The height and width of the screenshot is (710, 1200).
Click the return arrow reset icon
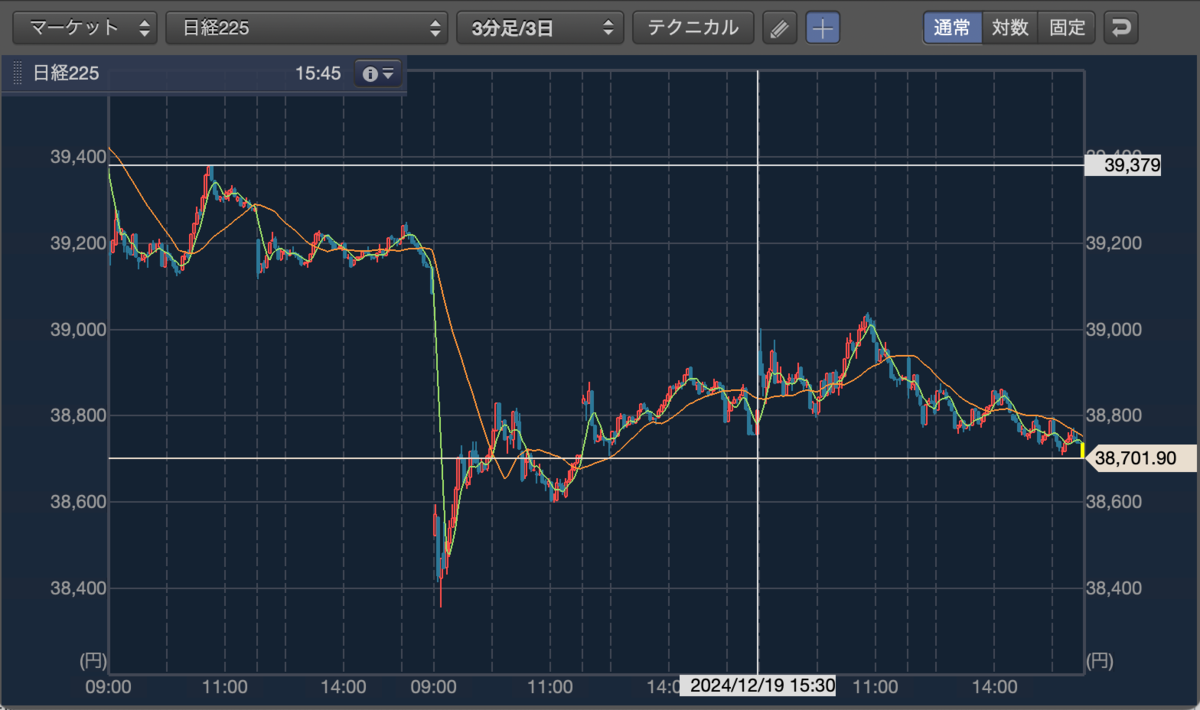click(1121, 28)
